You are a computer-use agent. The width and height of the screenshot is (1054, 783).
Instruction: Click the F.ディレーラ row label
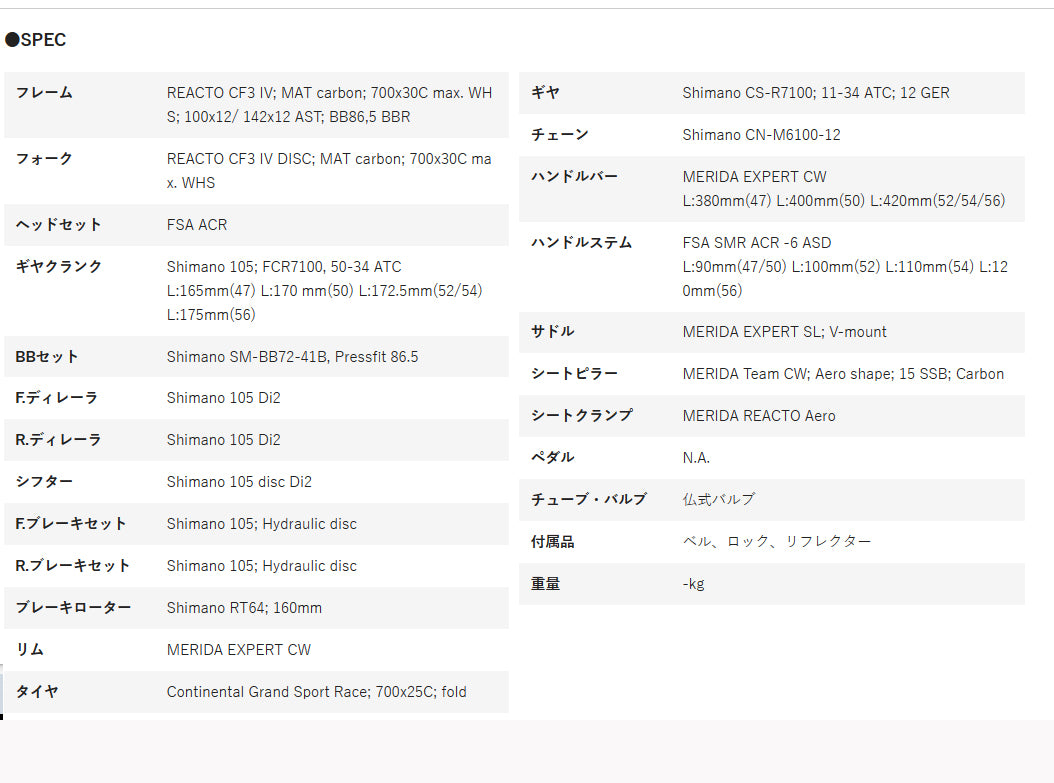pos(57,398)
